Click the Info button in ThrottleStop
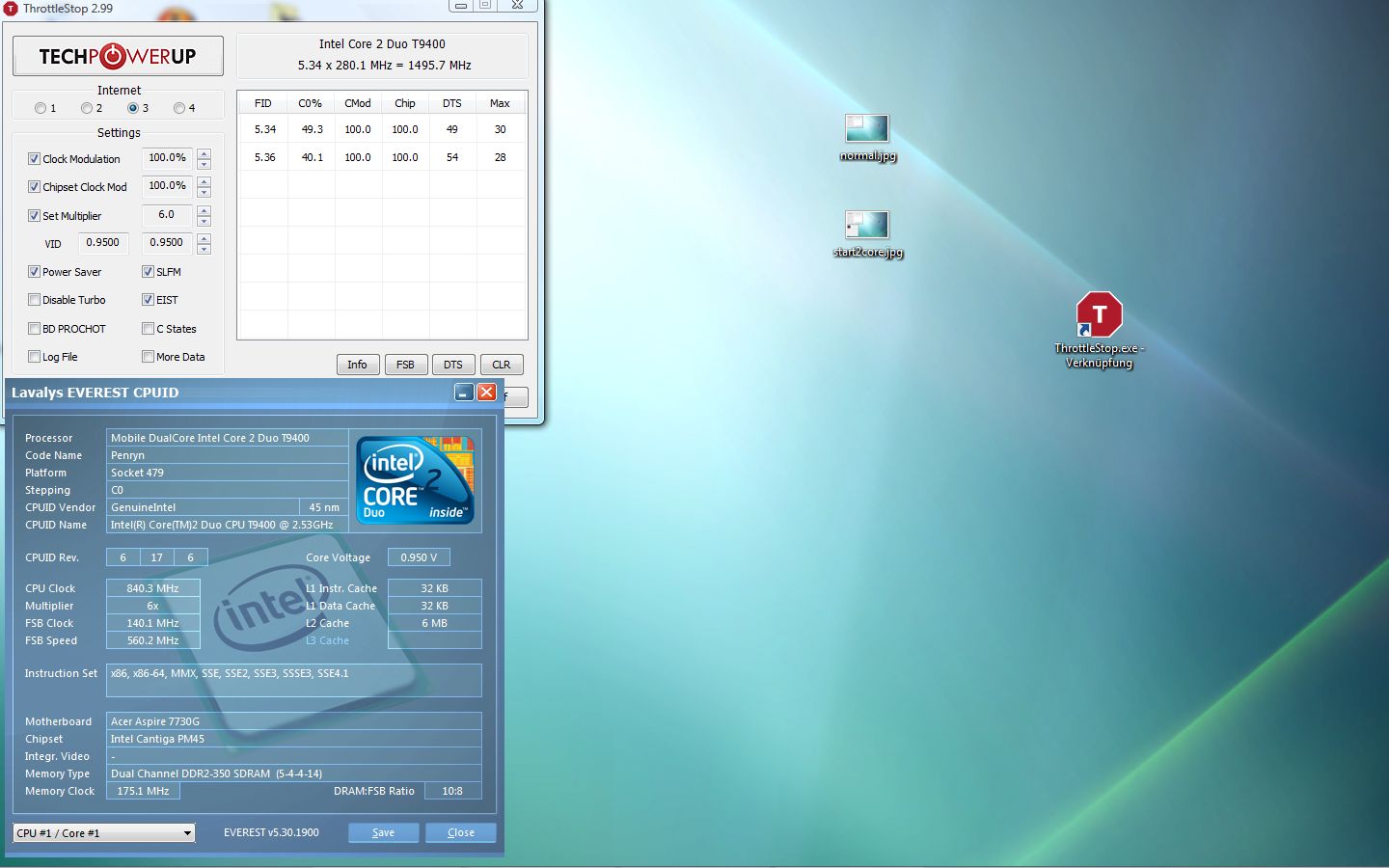The image size is (1389, 868). (357, 365)
